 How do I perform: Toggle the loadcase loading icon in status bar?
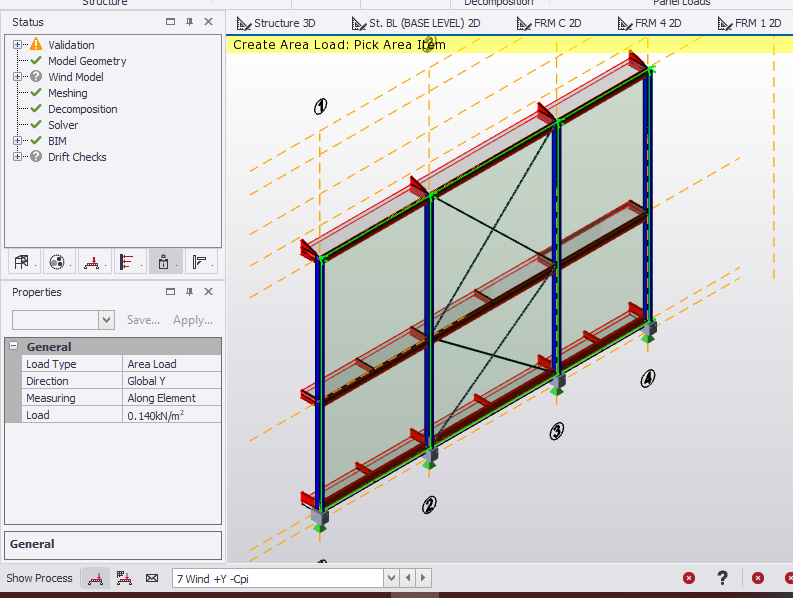pyautogui.click(x=96, y=578)
